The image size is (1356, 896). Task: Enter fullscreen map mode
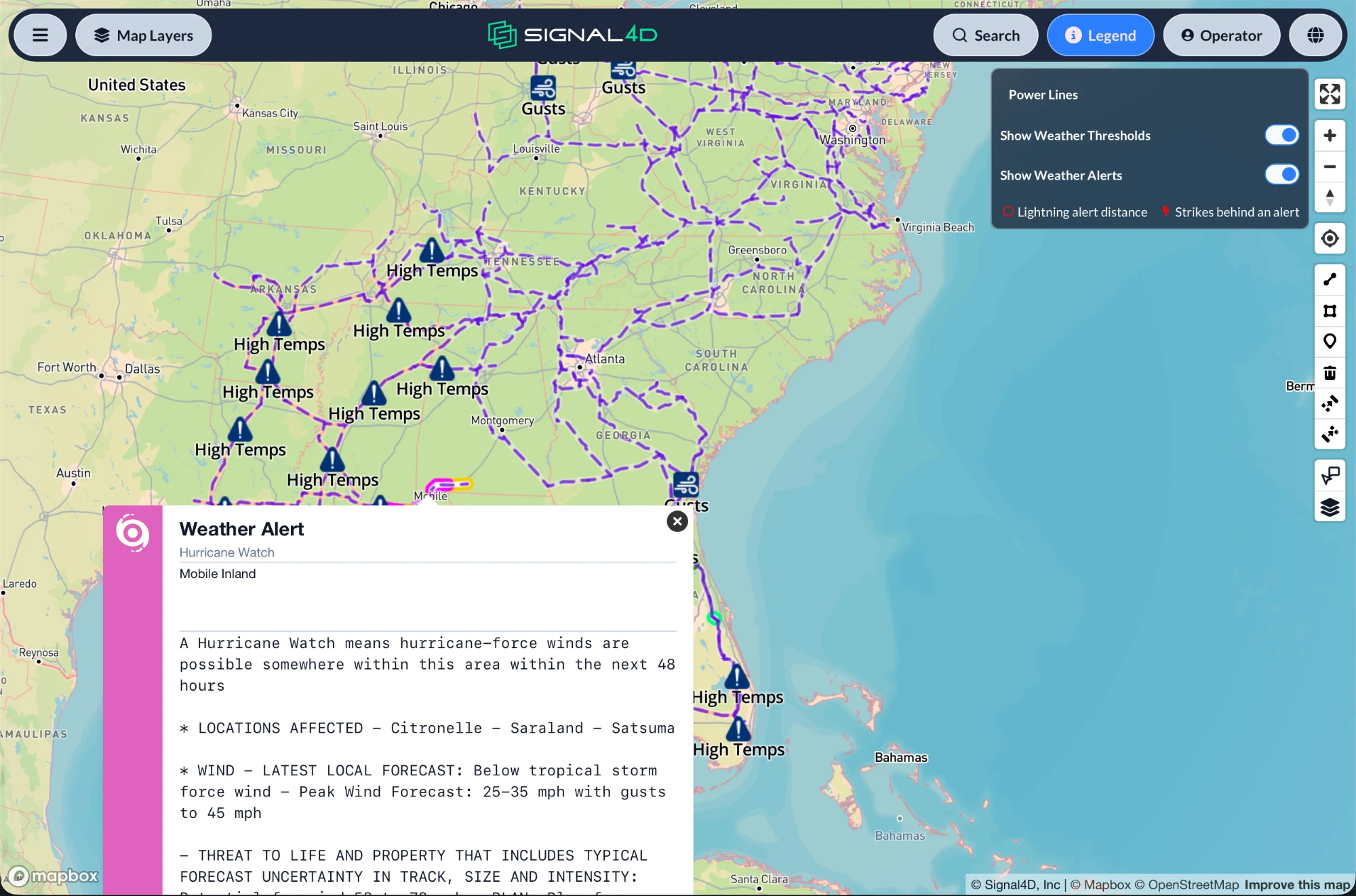point(1330,94)
